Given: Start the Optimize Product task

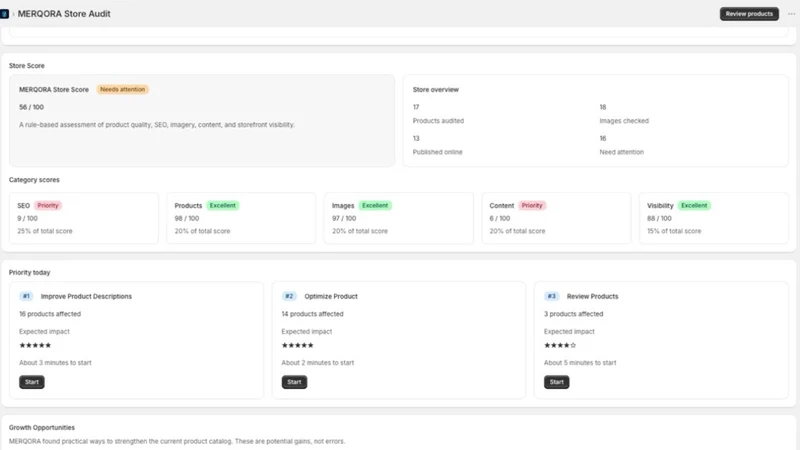Looking at the screenshot, I should pos(294,382).
